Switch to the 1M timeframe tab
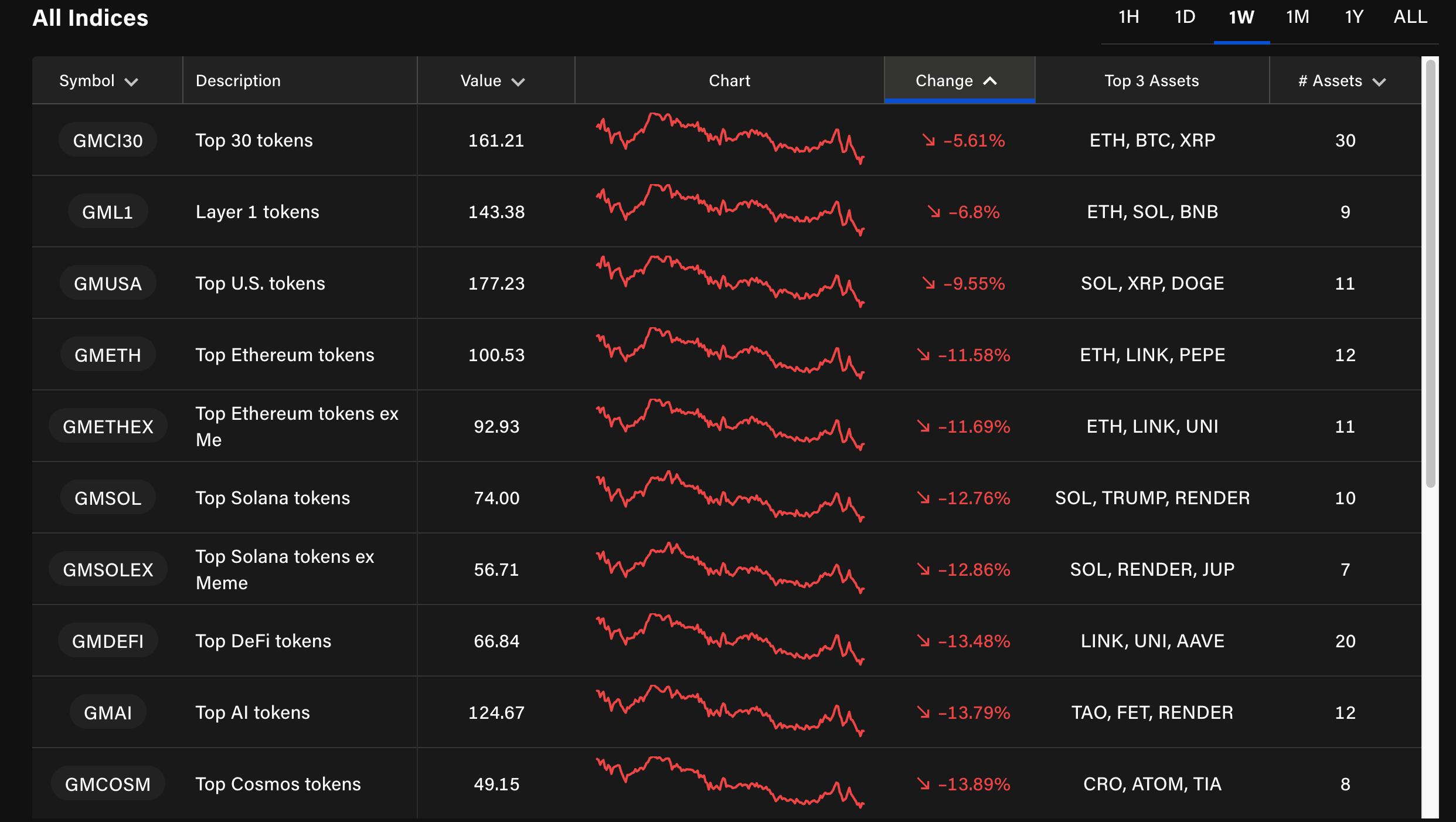This screenshot has height=822, width=1456. [x=1297, y=18]
